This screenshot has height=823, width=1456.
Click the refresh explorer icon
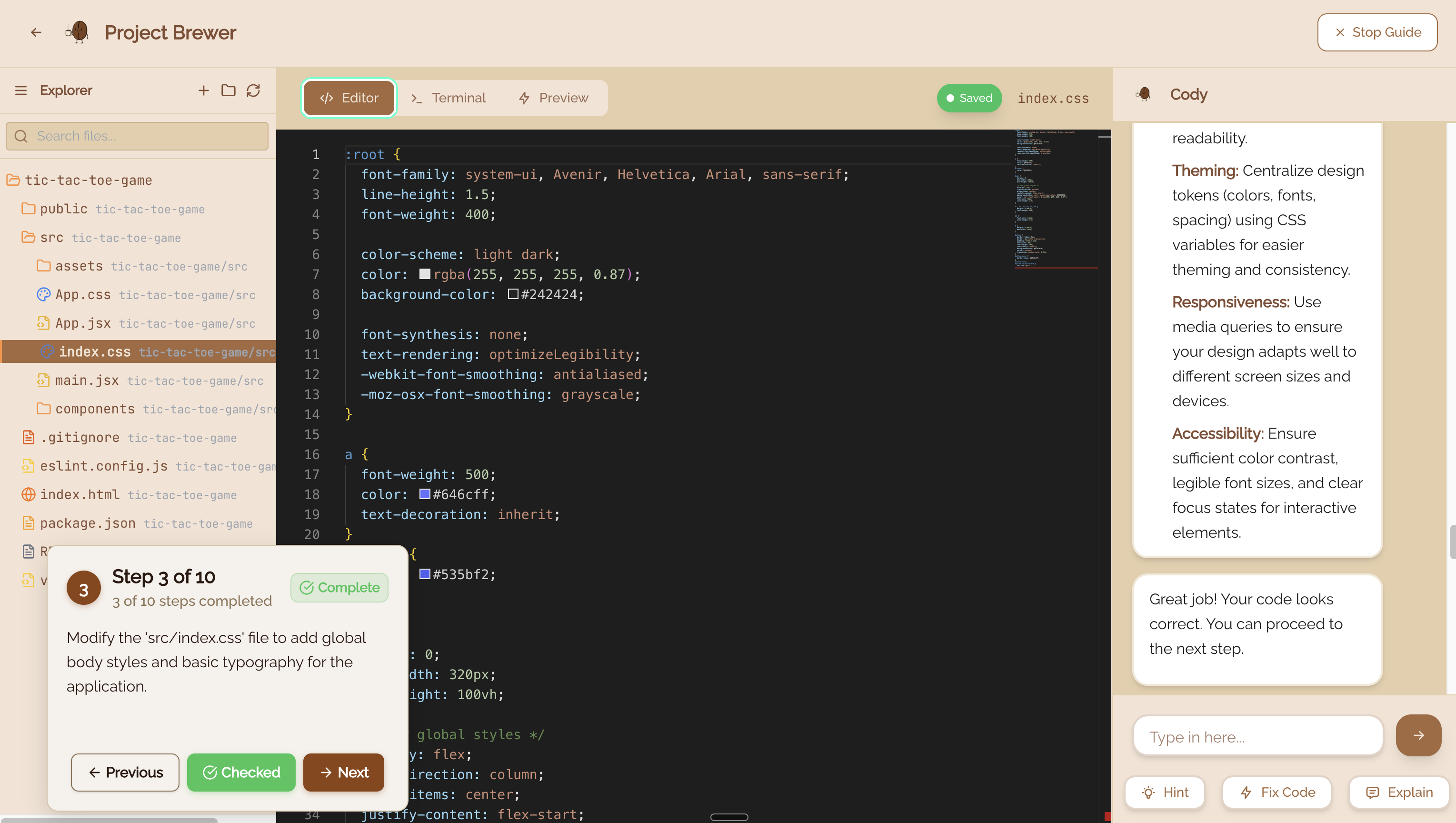coord(253,90)
